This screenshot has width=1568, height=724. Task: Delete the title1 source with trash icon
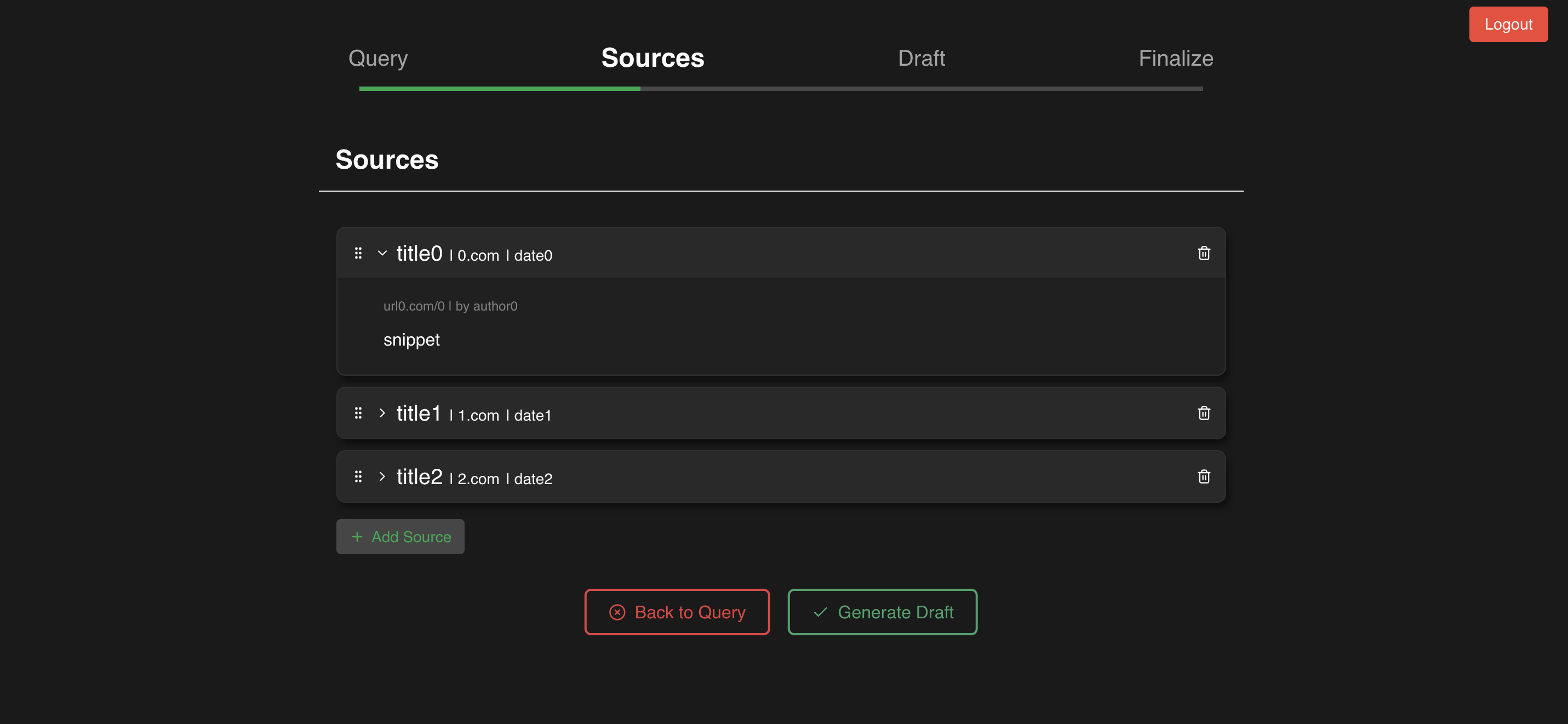click(x=1203, y=413)
